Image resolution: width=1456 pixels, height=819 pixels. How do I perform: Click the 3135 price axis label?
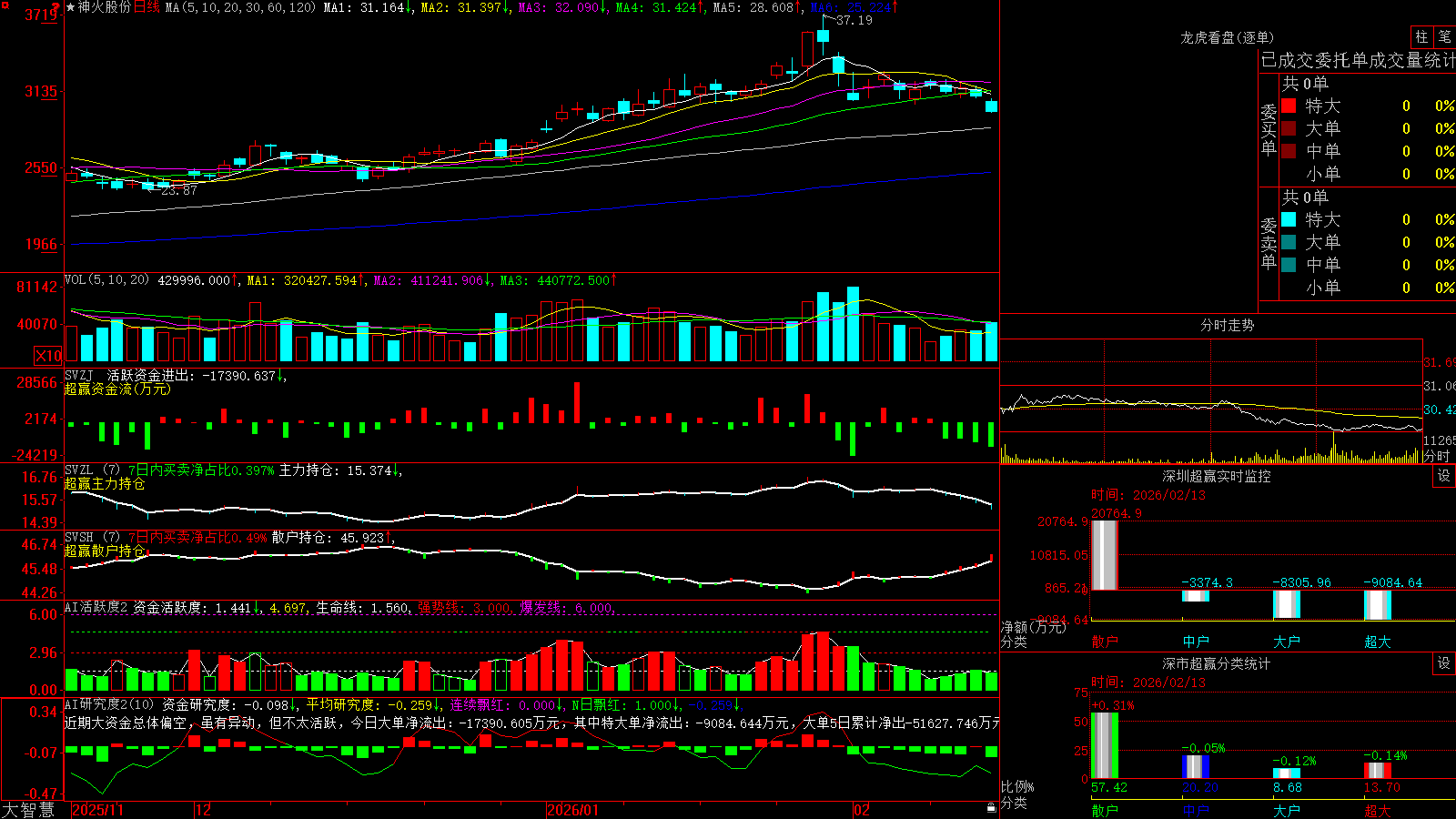click(x=40, y=91)
